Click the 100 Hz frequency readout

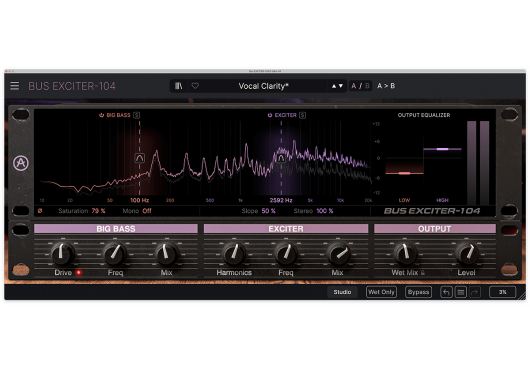[x=140, y=200]
